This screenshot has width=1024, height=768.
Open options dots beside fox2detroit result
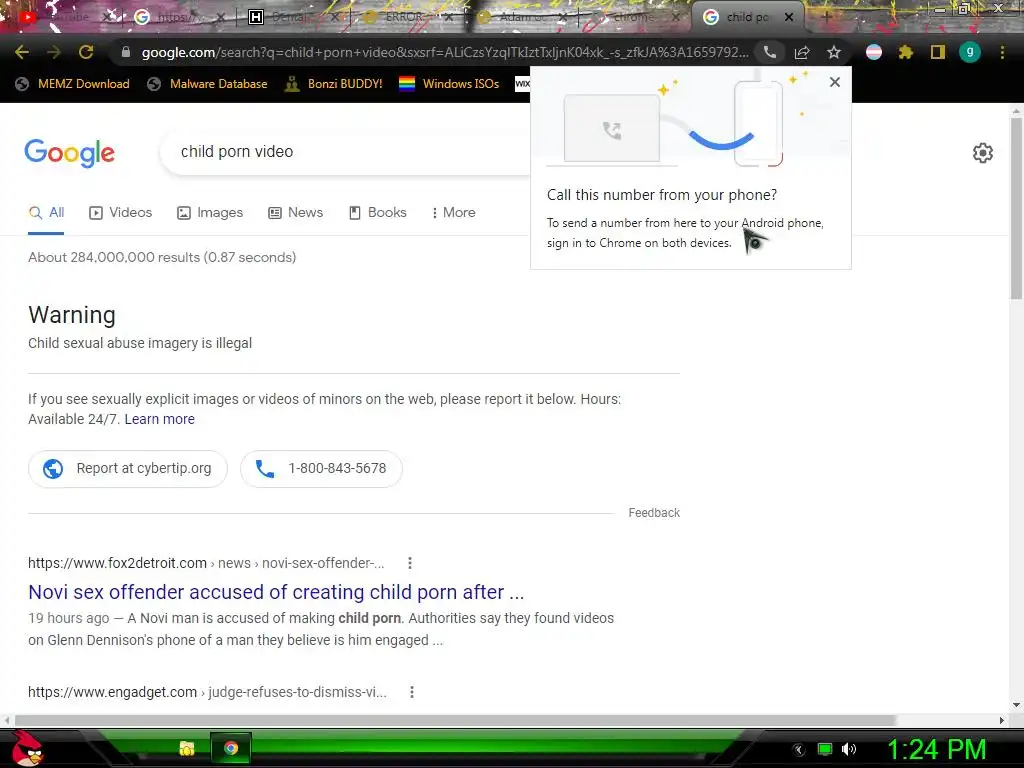click(409, 563)
